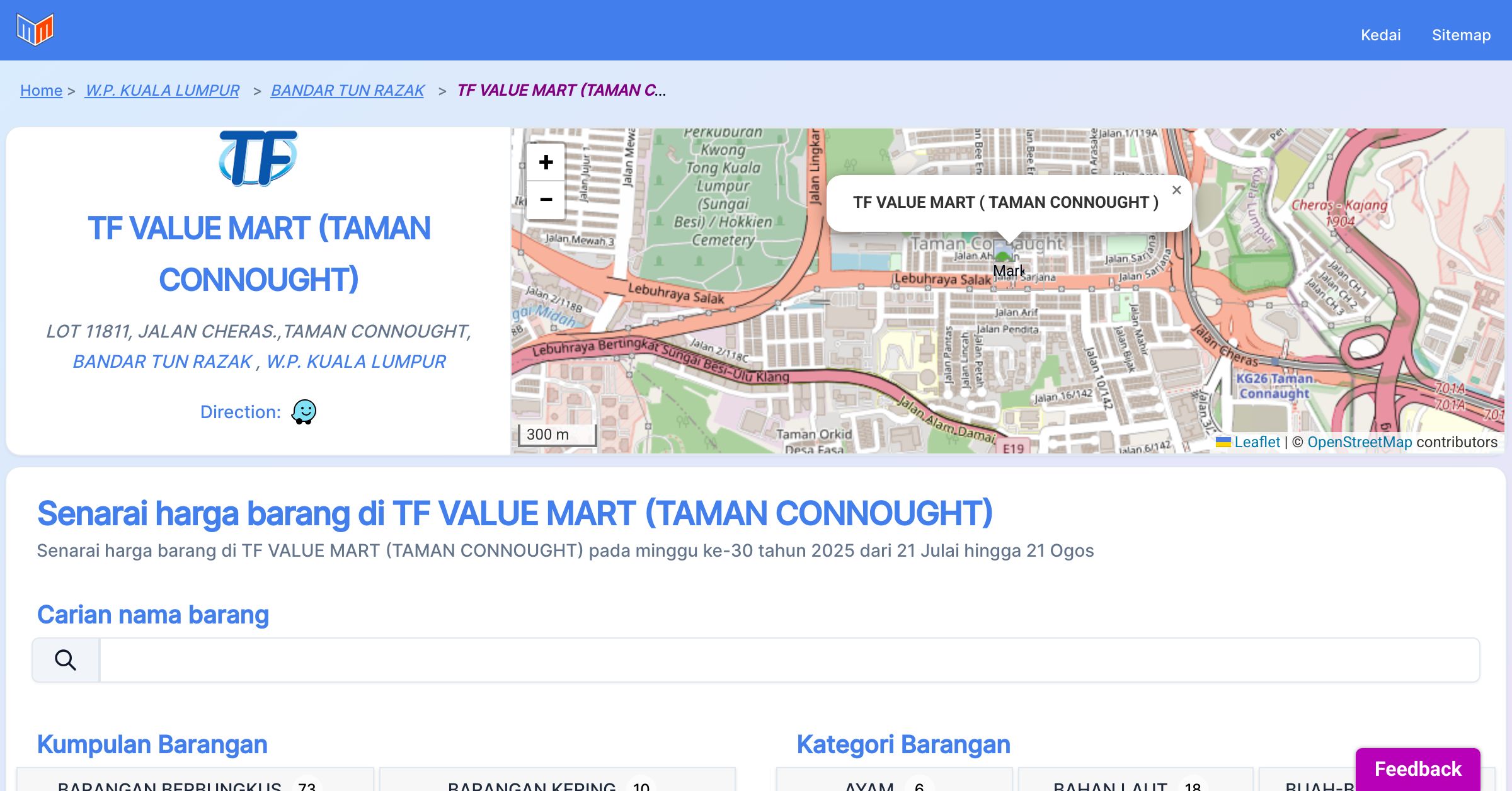Zoom out on the map
The height and width of the screenshot is (791, 1512).
(546, 200)
